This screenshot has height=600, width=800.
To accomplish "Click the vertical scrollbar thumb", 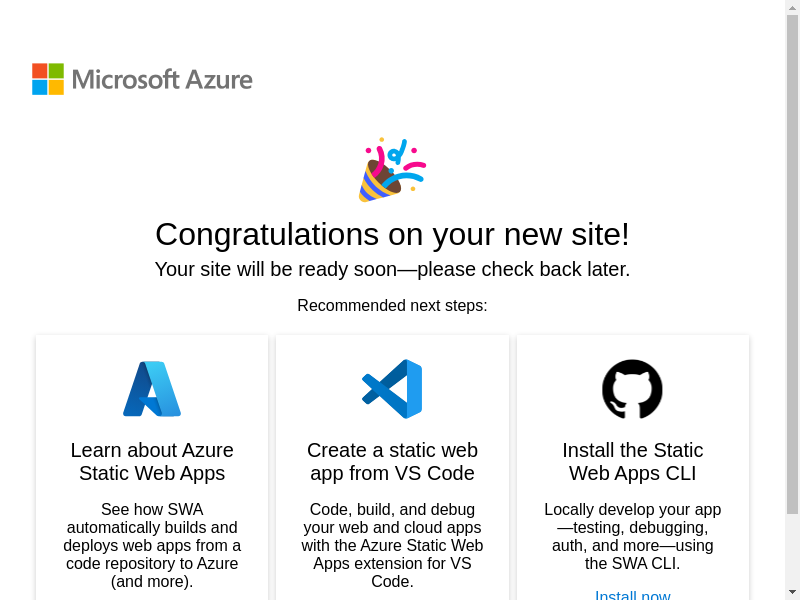I will (x=792, y=260).
